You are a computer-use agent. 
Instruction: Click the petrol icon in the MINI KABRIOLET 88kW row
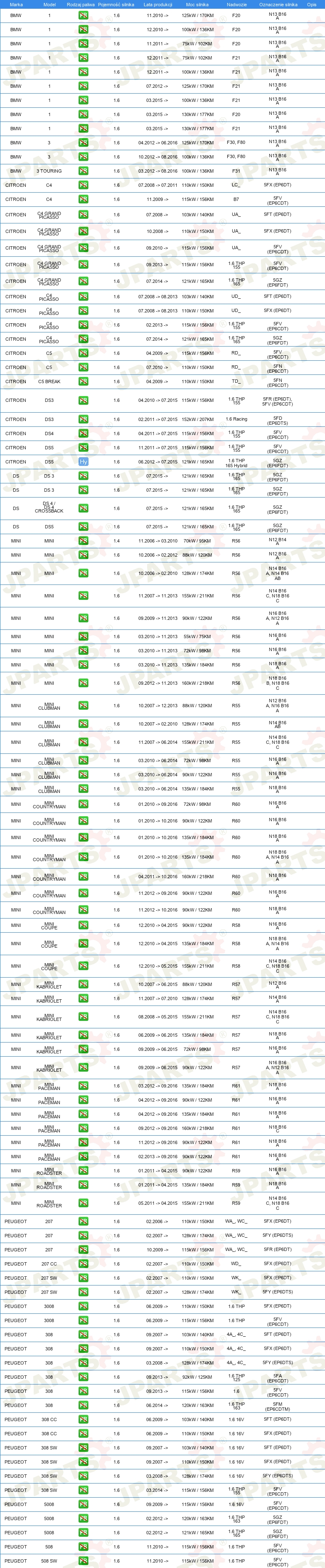coord(84,984)
